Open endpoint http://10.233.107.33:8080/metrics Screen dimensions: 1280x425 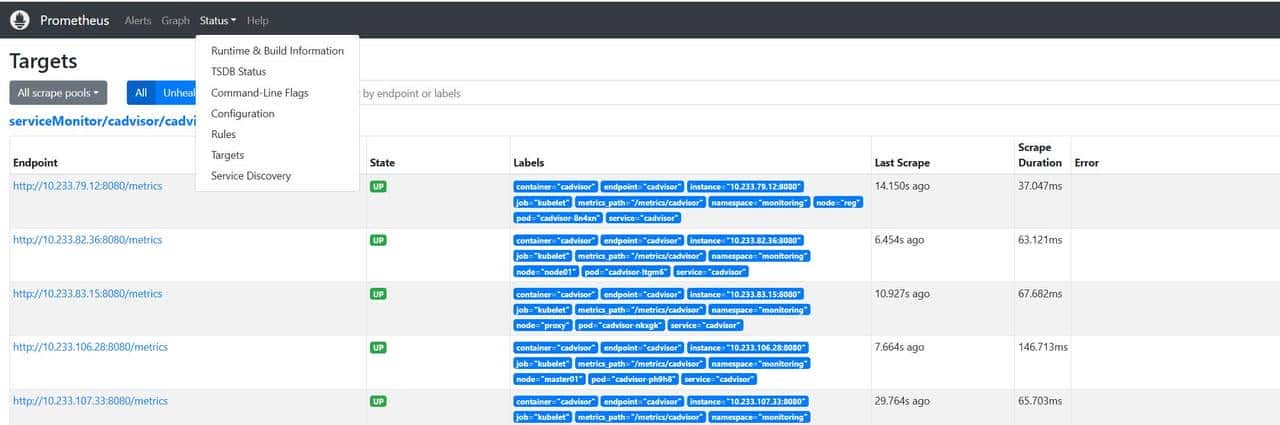pyautogui.click(x=90, y=401)
